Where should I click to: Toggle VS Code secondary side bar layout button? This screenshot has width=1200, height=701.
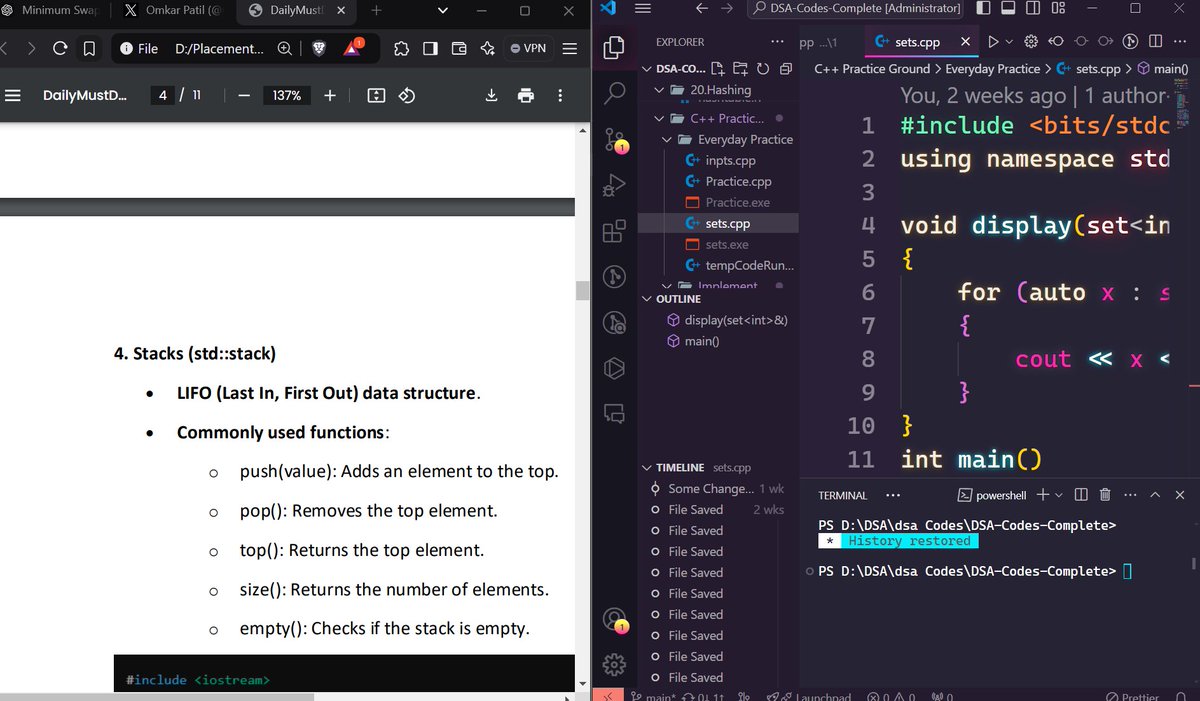tap(1033, 8)
